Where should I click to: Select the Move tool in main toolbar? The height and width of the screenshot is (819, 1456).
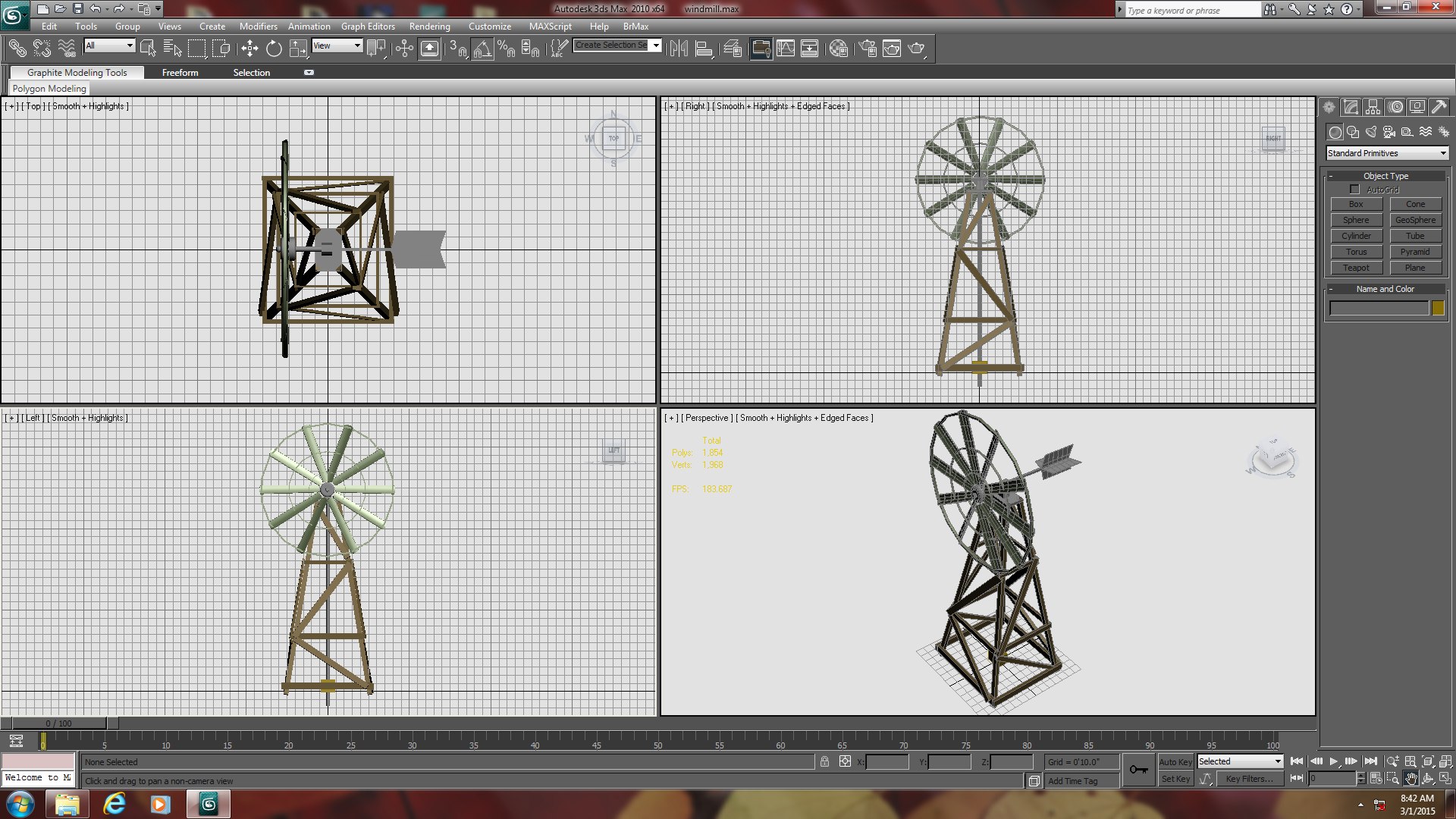point(249,49)
